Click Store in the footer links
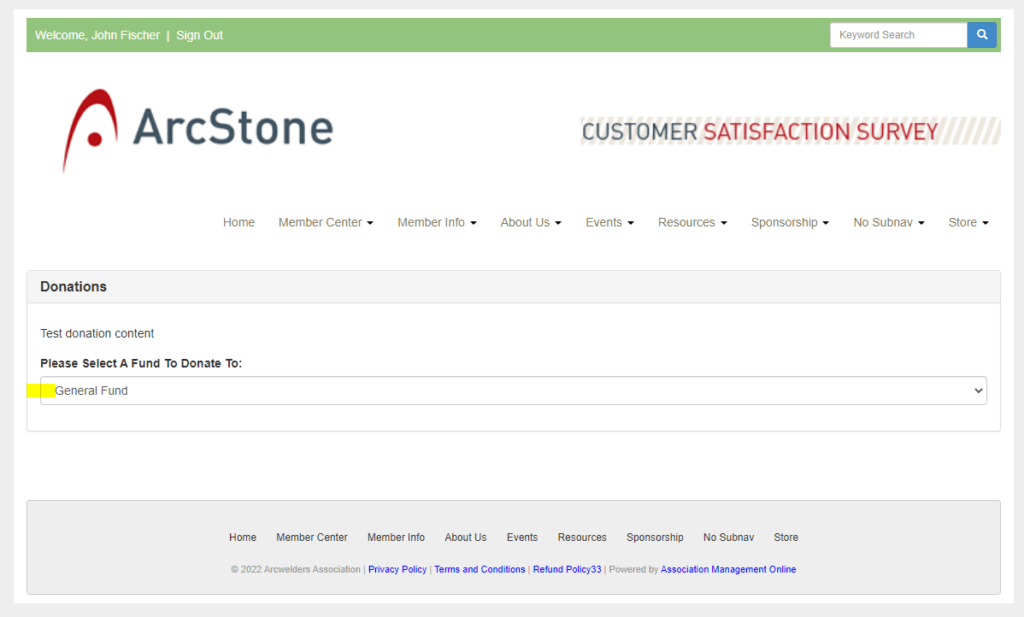1024x617 pixels. (x=786, y=537)
